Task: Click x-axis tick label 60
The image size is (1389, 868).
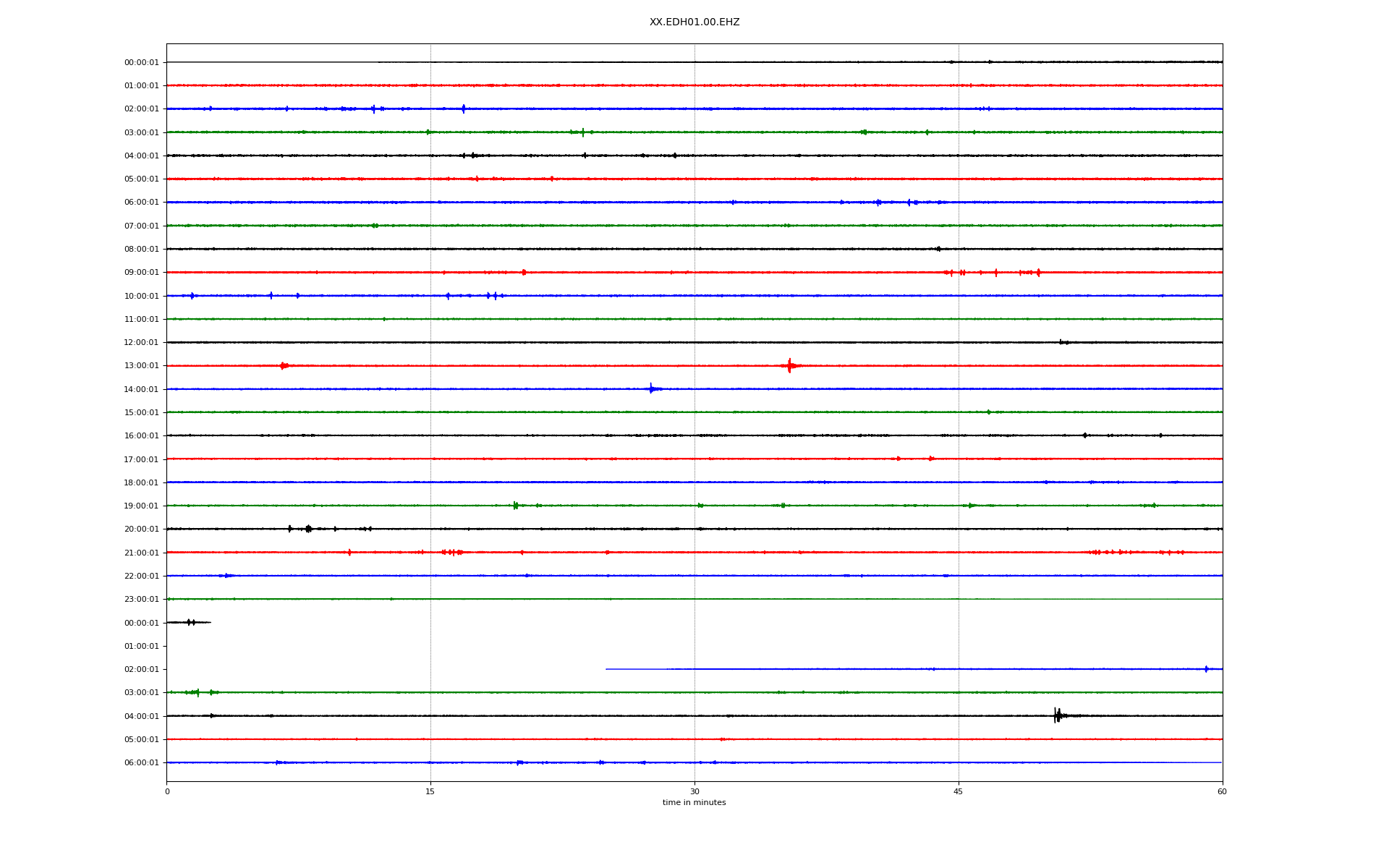Action: 1222,792
